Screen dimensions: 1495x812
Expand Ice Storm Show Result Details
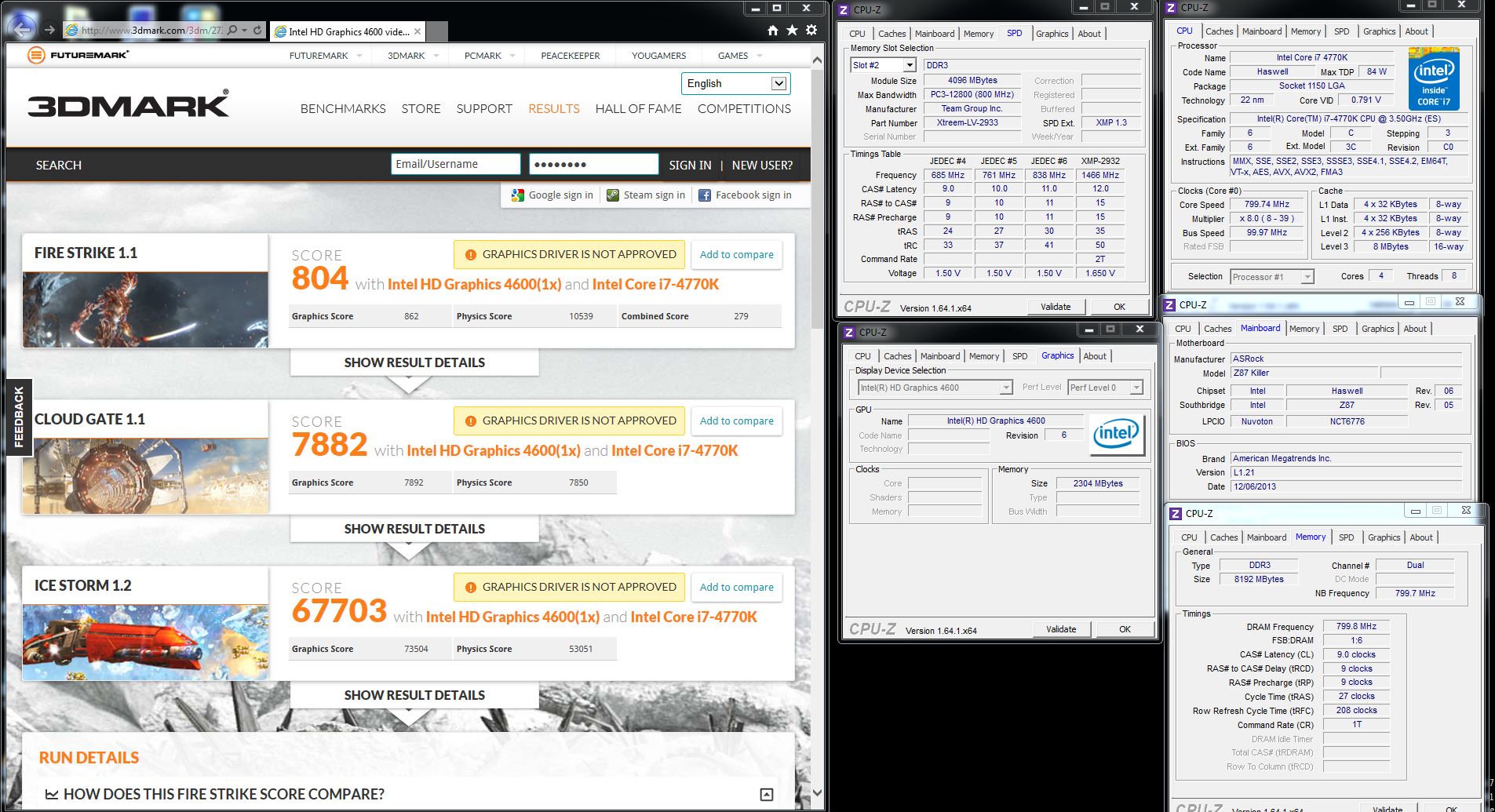[414, 695]
